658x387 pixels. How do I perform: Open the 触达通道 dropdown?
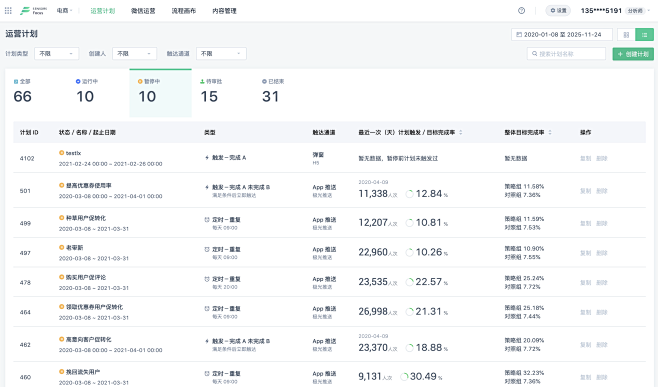221,54
